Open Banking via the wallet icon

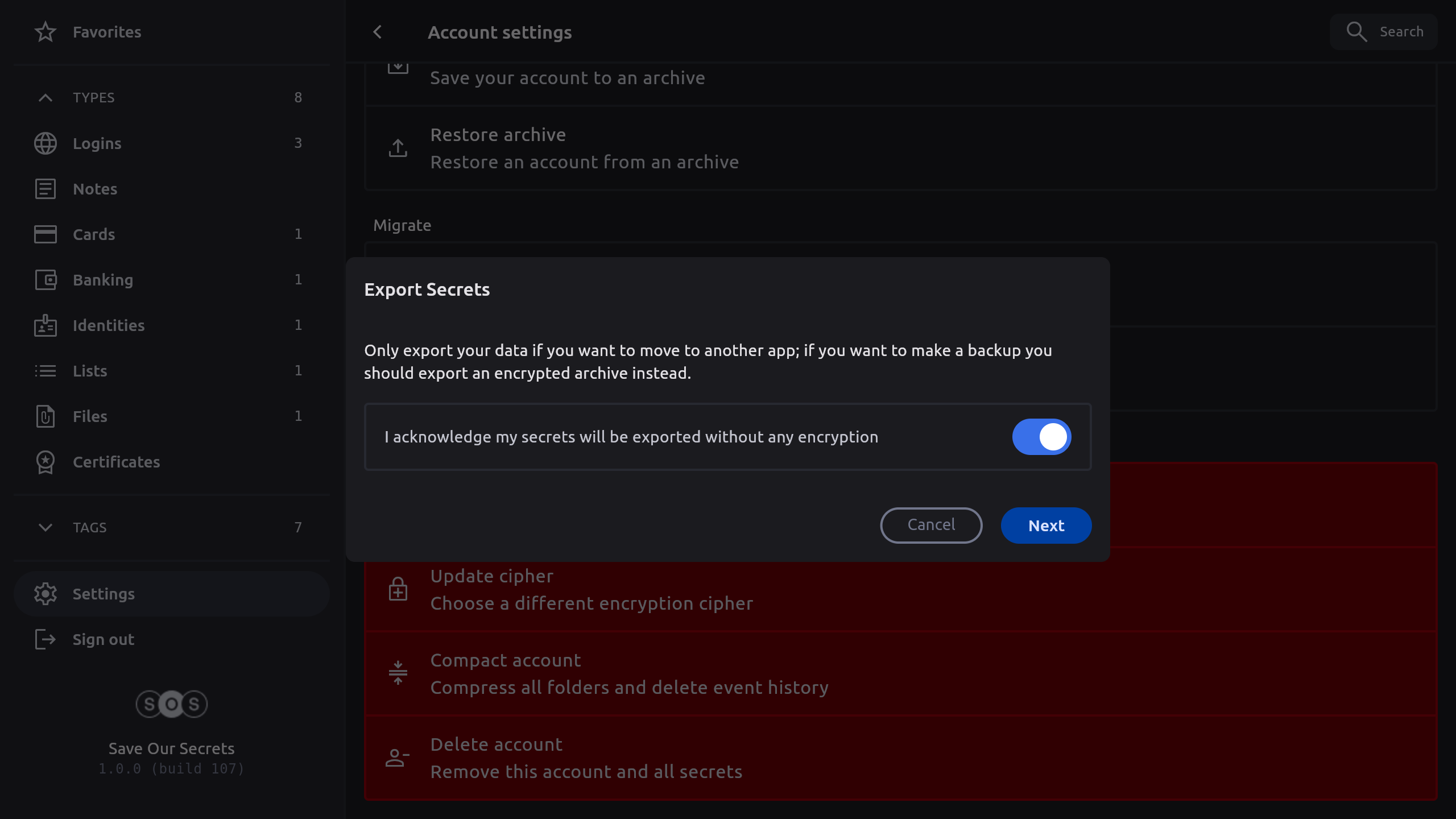pyautogui.click(x=45, y=280)
